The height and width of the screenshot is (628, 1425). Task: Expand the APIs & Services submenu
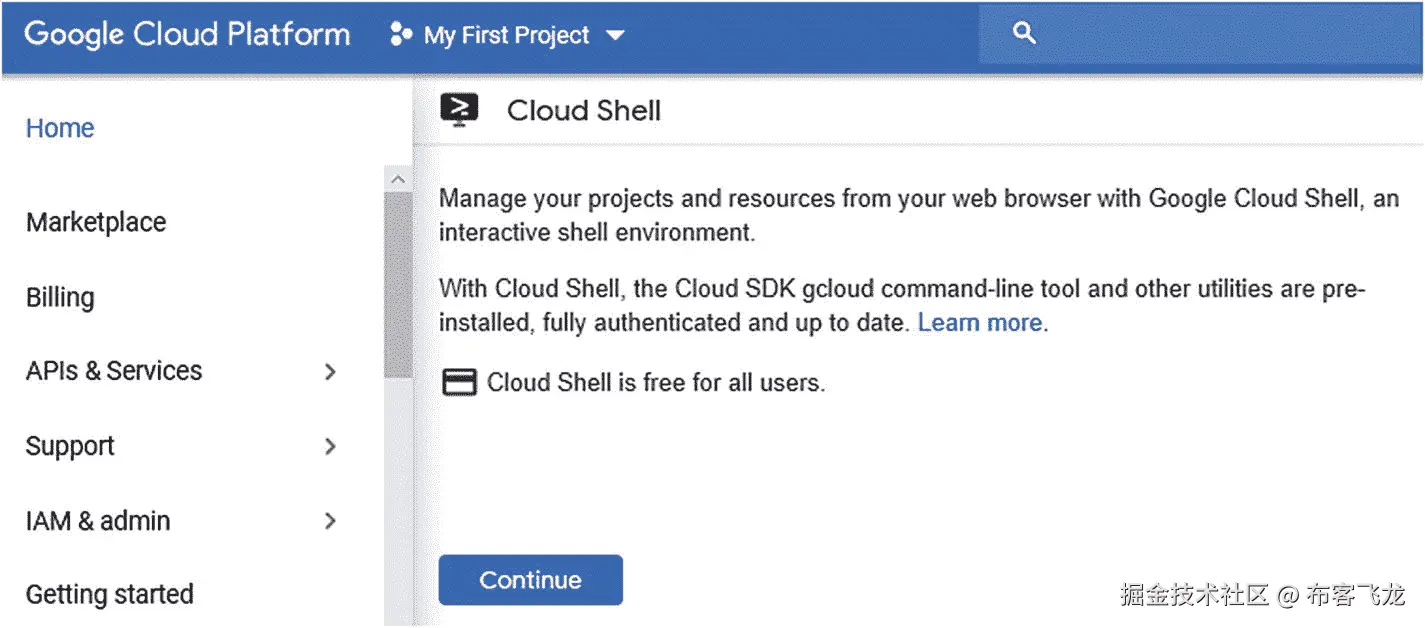(330, 371)
